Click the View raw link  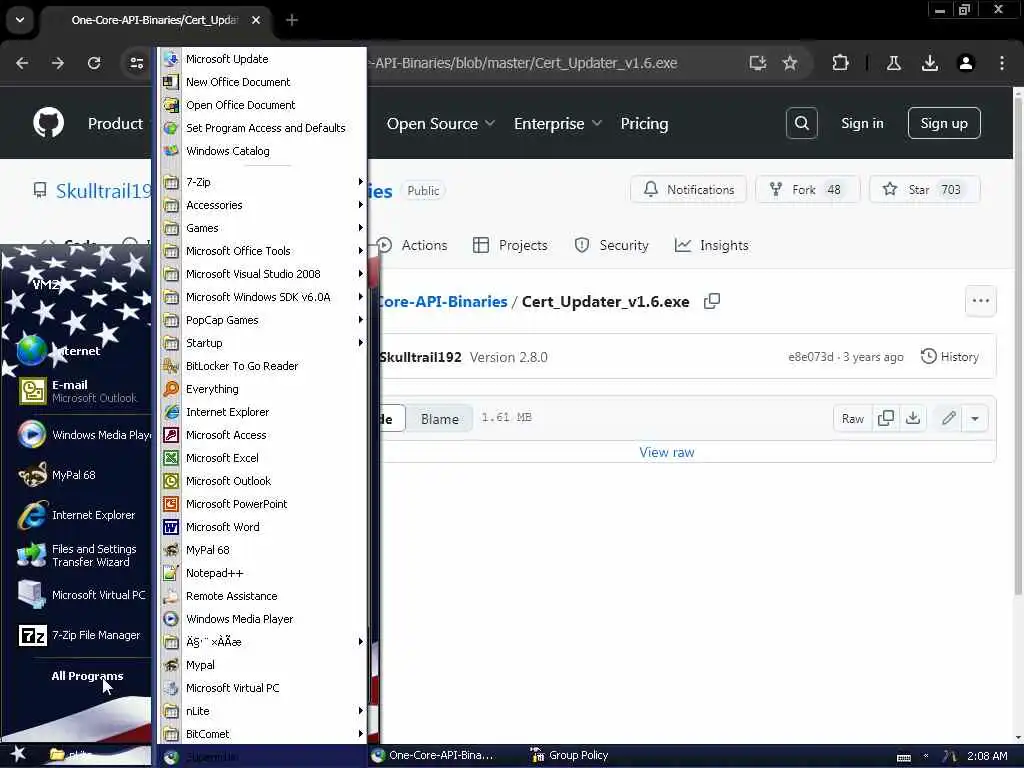[x=667, y=452]
